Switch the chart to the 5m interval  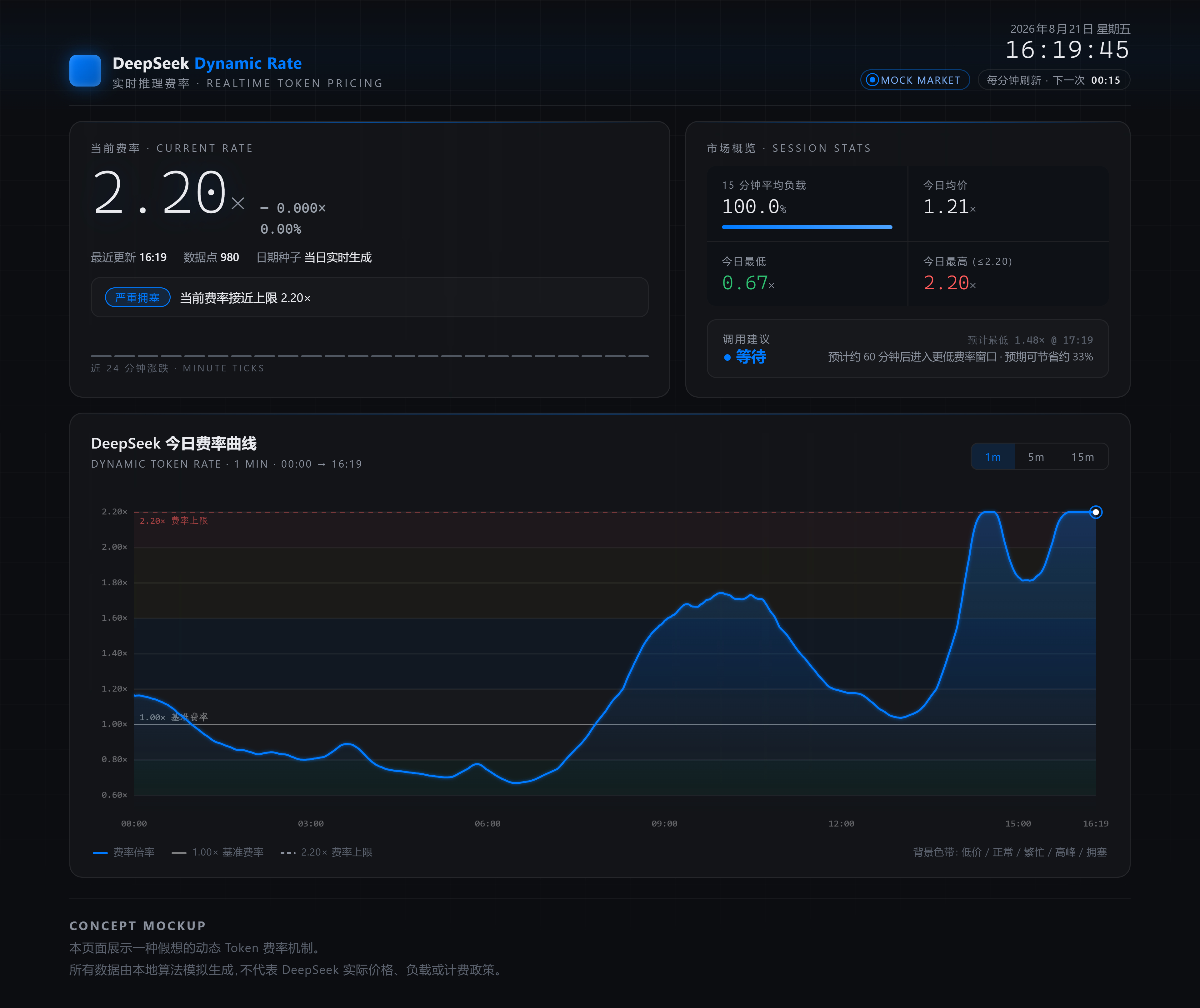[1036, 457]
